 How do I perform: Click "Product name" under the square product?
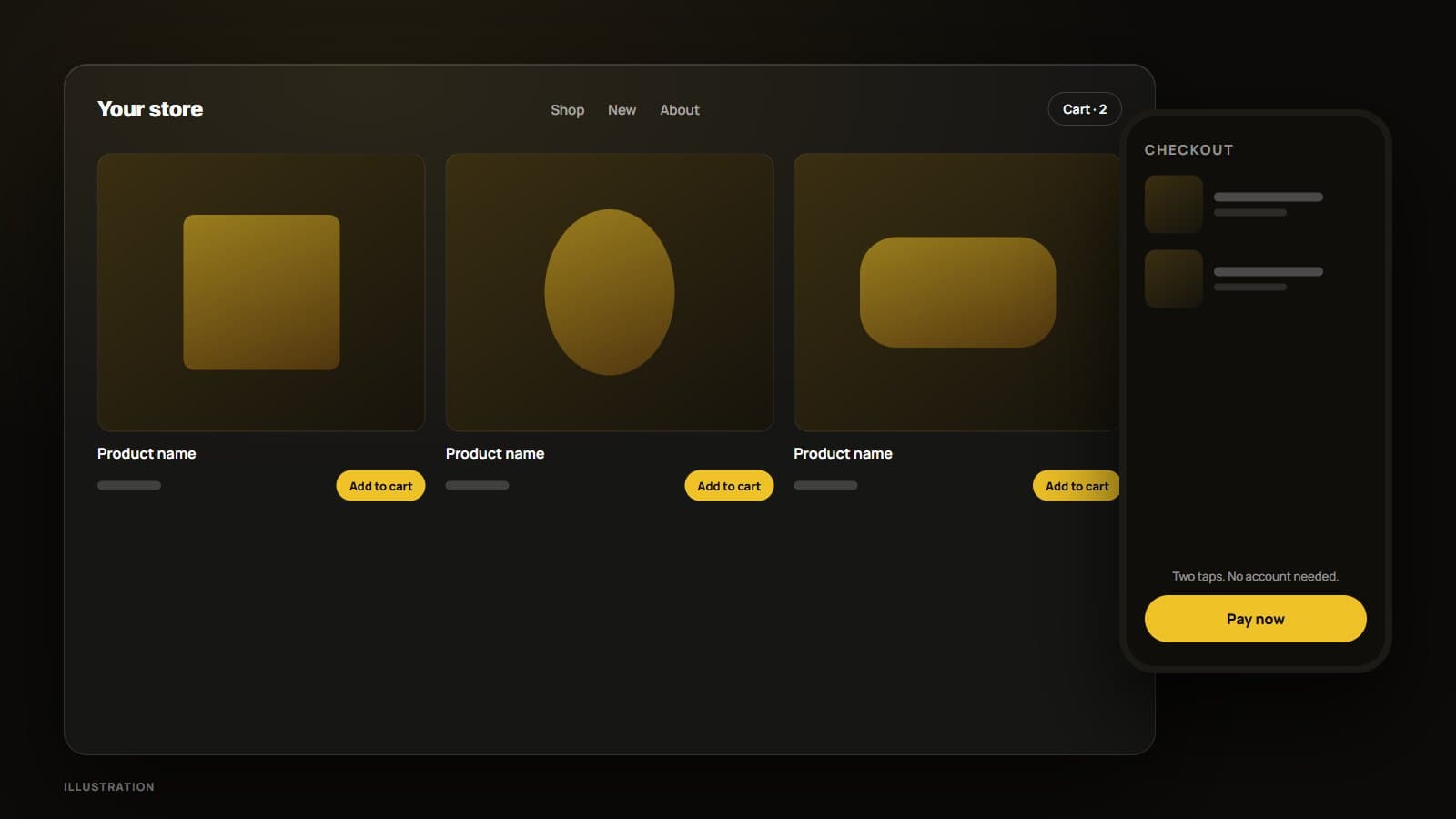click(147, 453)
